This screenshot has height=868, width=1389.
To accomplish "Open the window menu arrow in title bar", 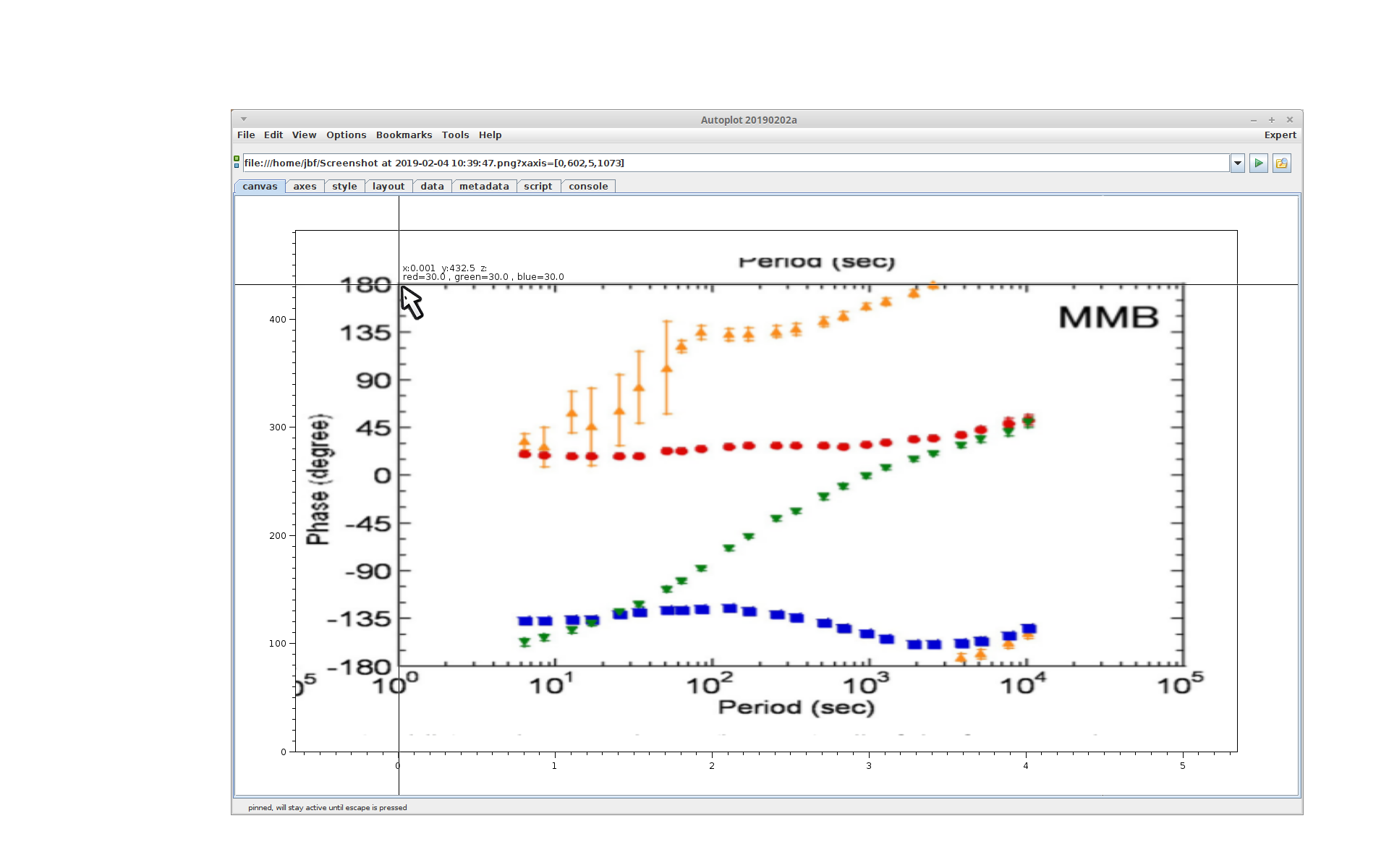I will click(244, 119).
